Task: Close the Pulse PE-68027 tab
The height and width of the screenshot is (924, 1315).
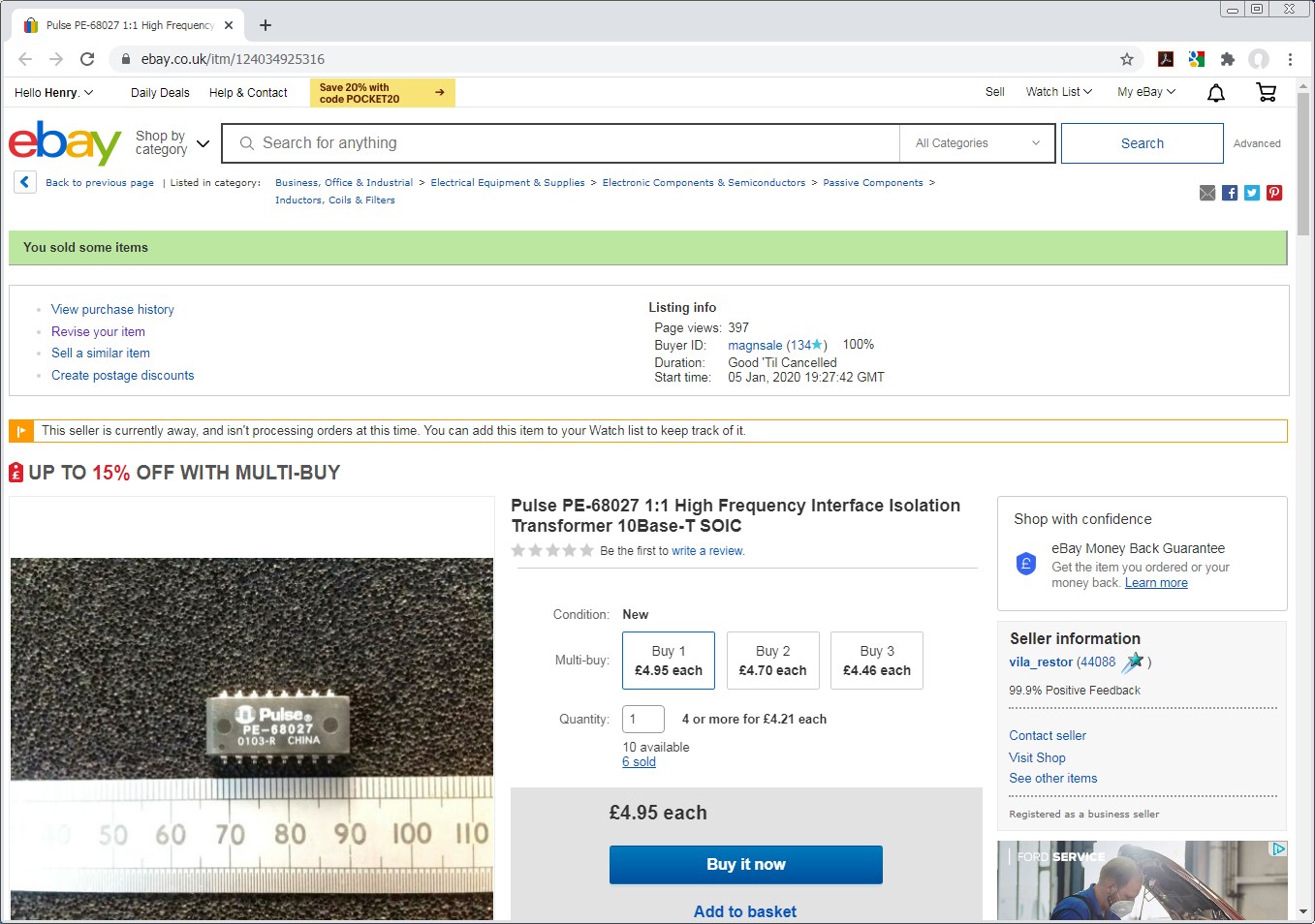Action: (x=229, y=25)
